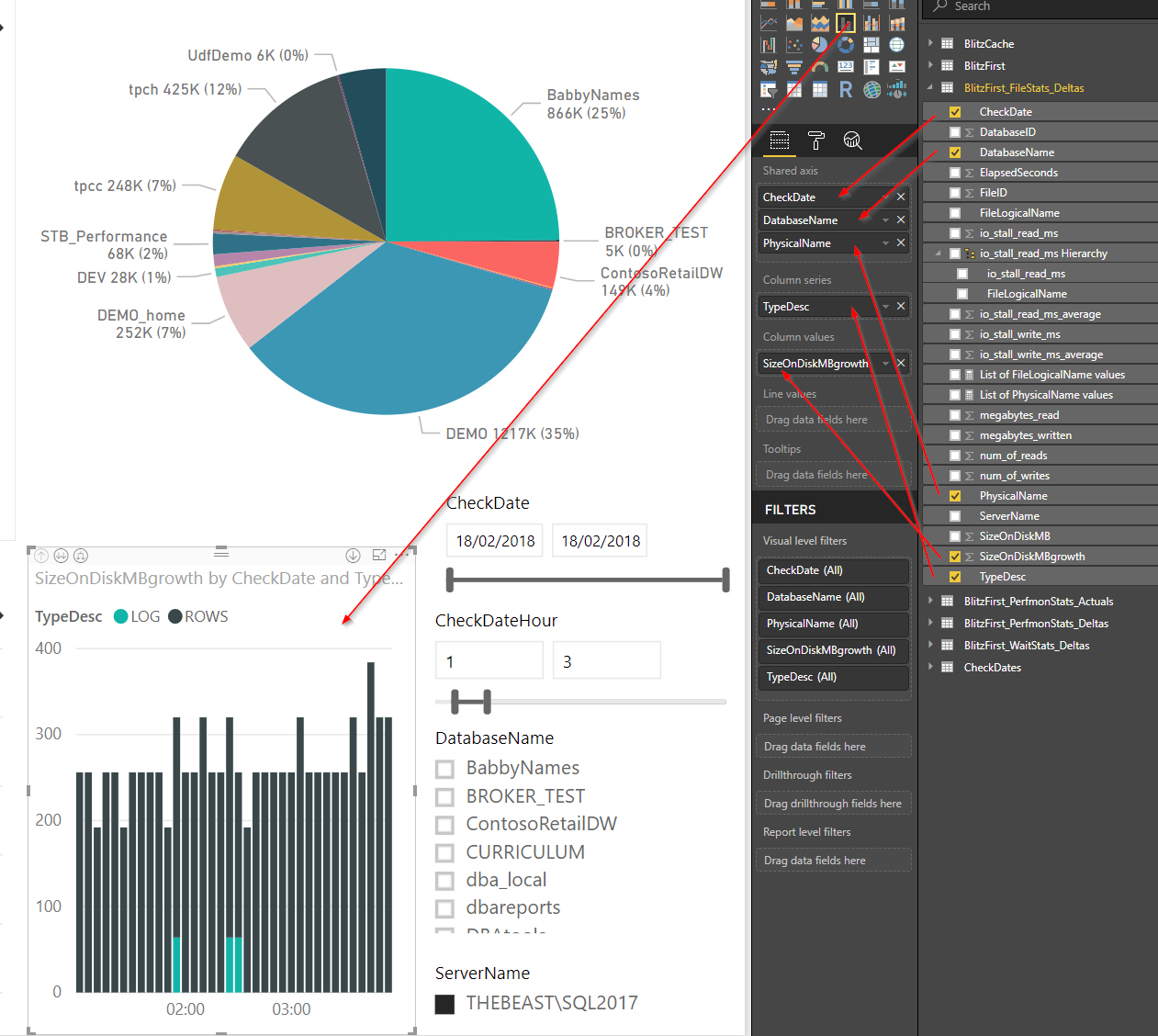
Task: Open the CheckDate shared axis dropdown arrow
Action: [886, 197]
